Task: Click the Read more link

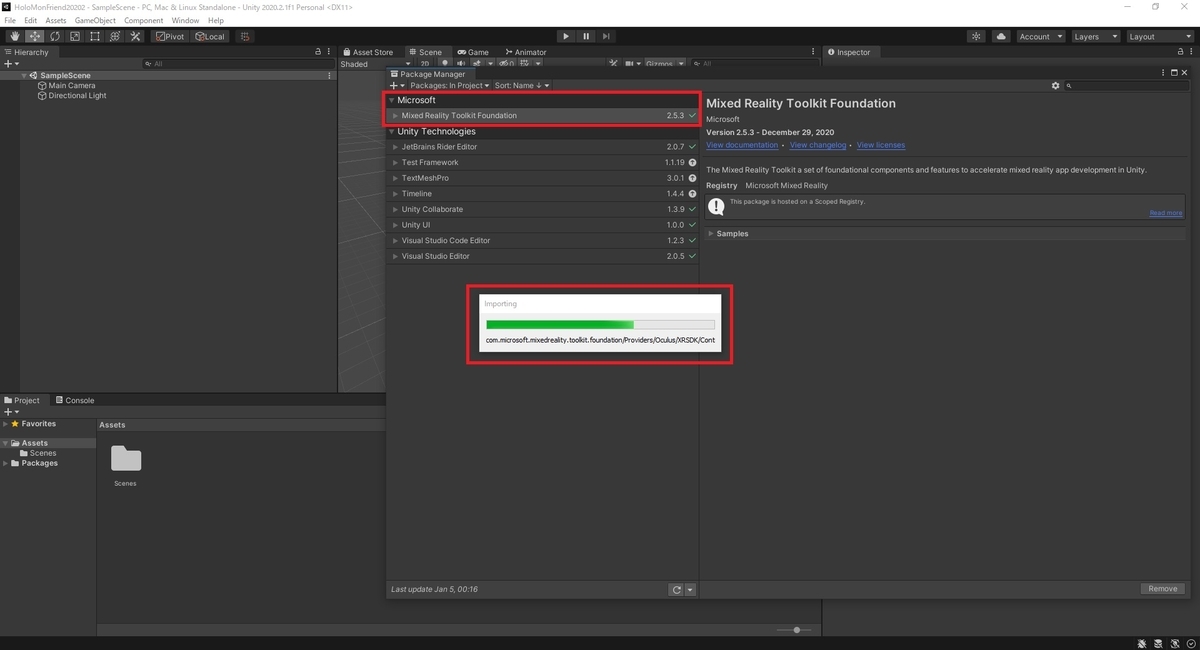Action: (x=1166, y=213)
